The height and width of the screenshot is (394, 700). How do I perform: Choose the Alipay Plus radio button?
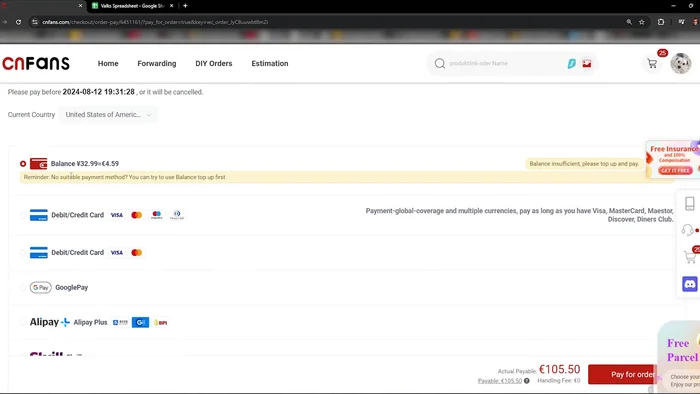click(23, 322)
